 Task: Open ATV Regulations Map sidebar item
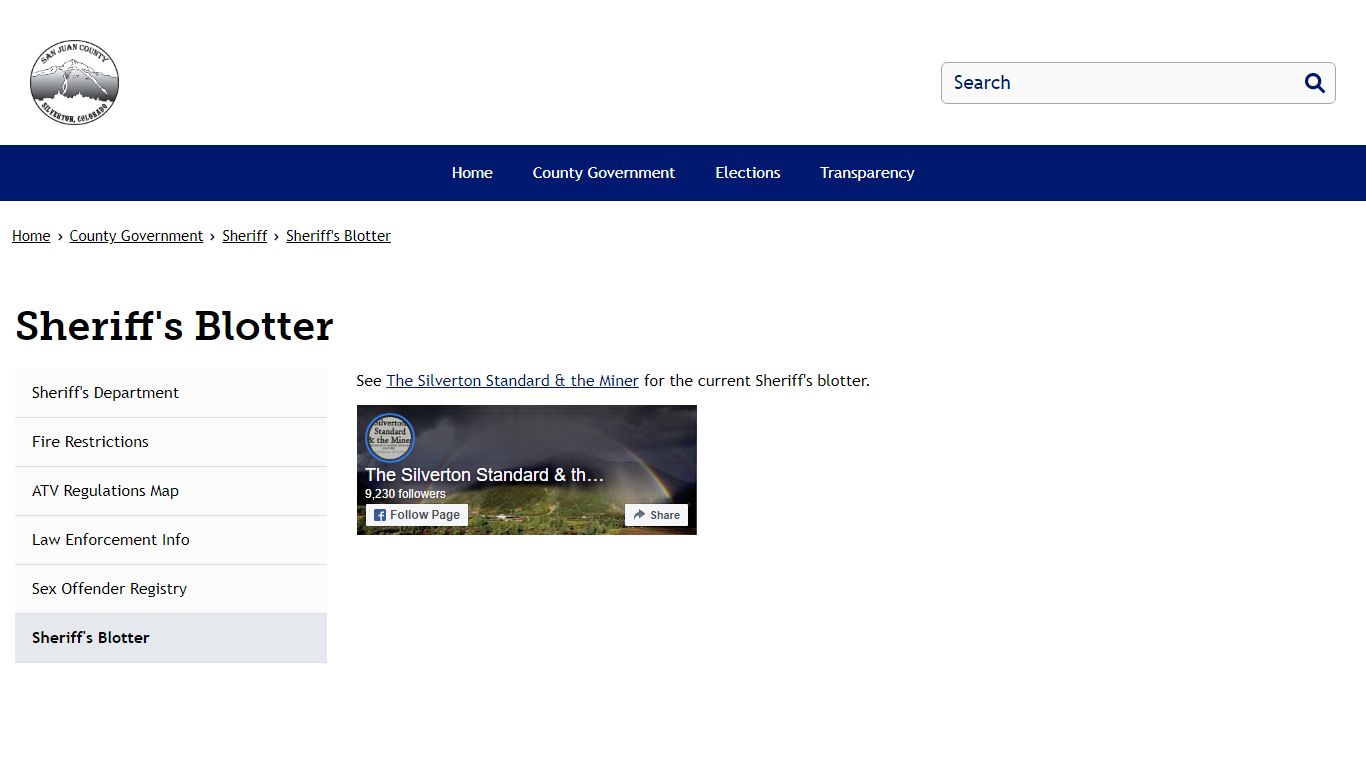[x=171, y=491]
